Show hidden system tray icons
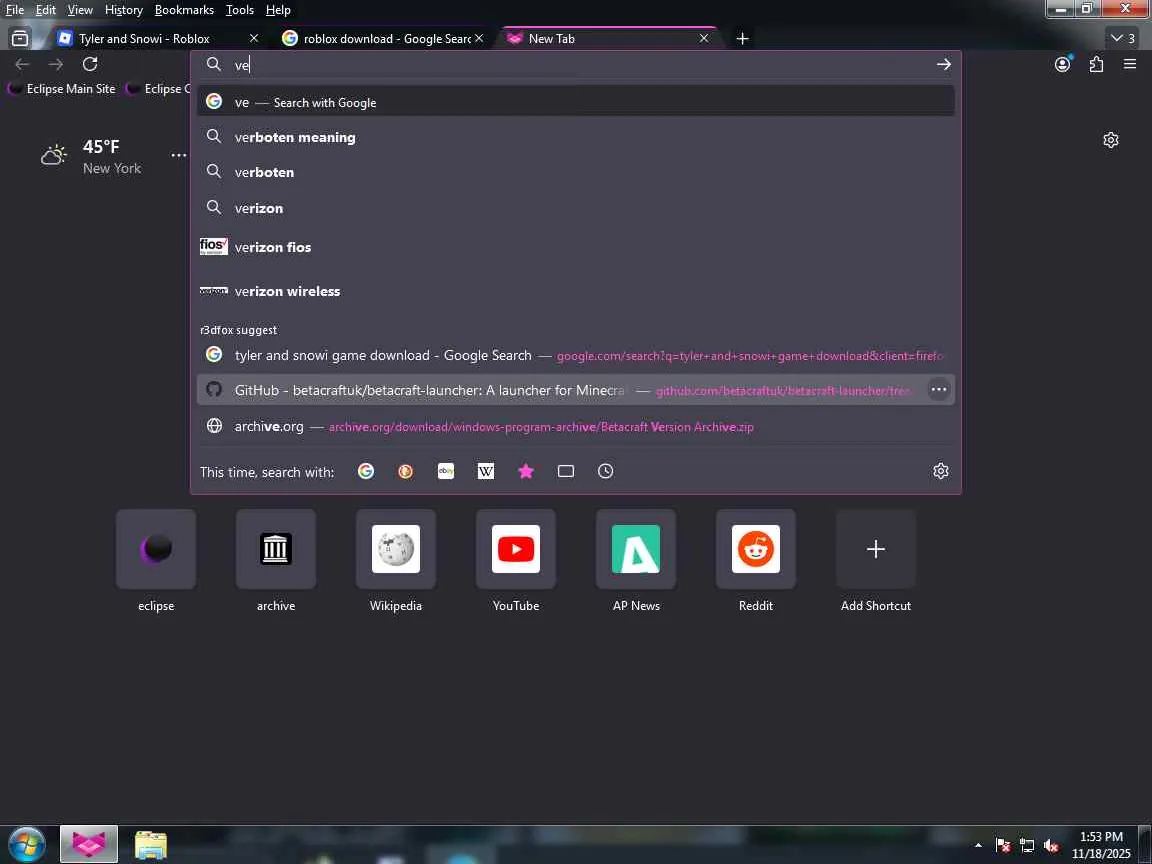This screenshot has width=1152, height=864. [978, 846]
